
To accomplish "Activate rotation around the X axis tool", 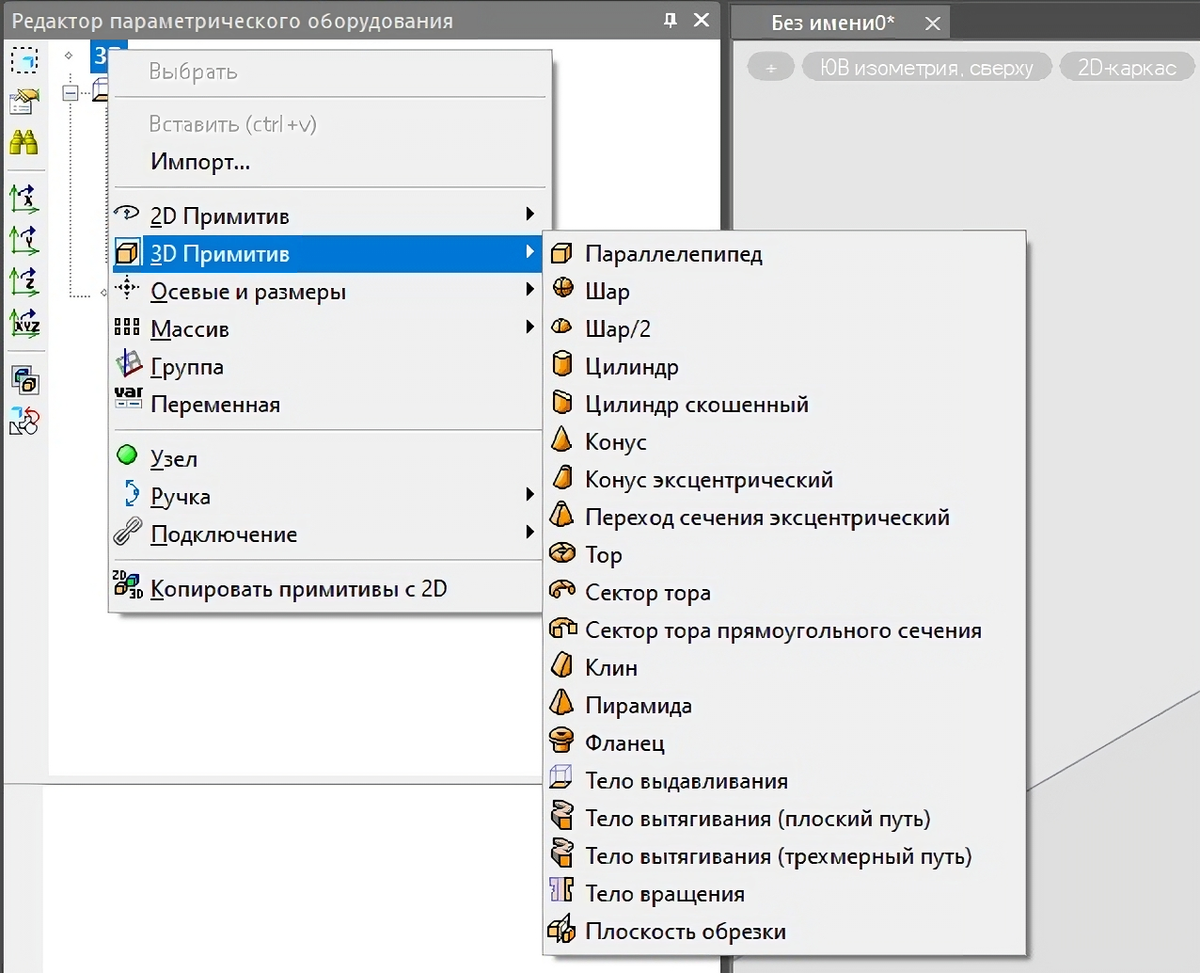I will [x=25, y=199].
